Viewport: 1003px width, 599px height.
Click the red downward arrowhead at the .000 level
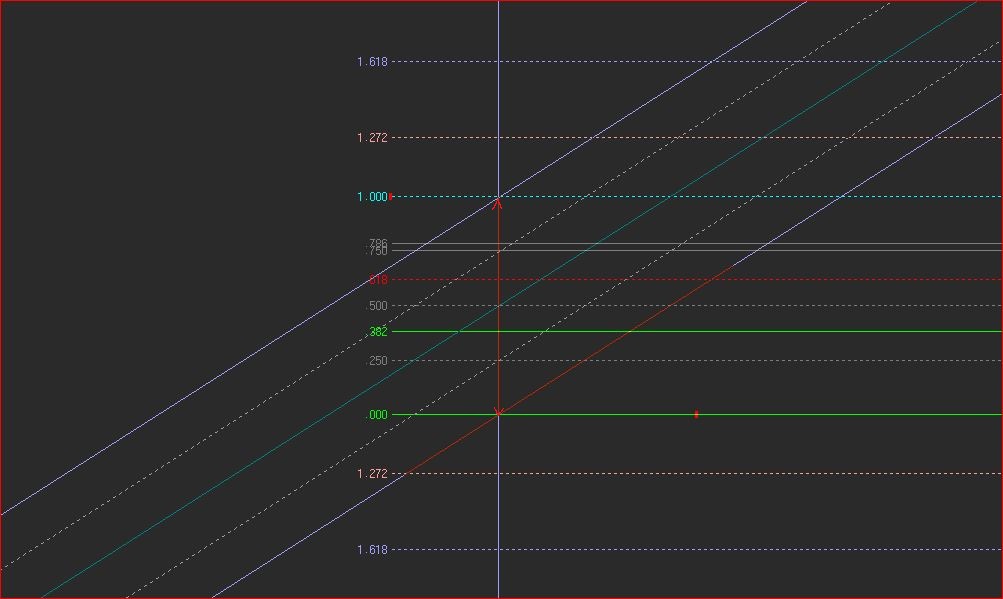click(x=498, y=411)
